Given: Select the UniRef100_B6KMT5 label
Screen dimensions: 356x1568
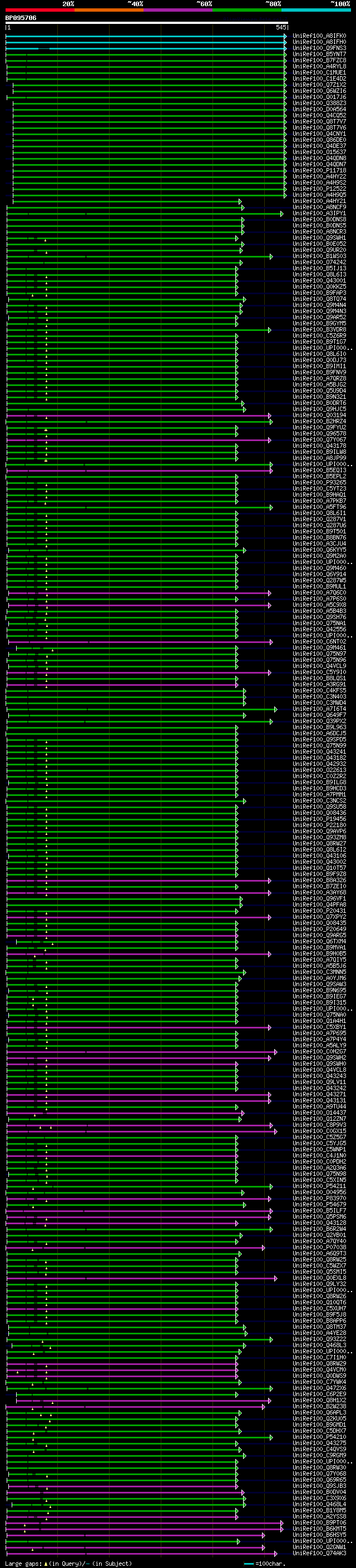Looking at the screenshot, I should [x=319, y=1529].
